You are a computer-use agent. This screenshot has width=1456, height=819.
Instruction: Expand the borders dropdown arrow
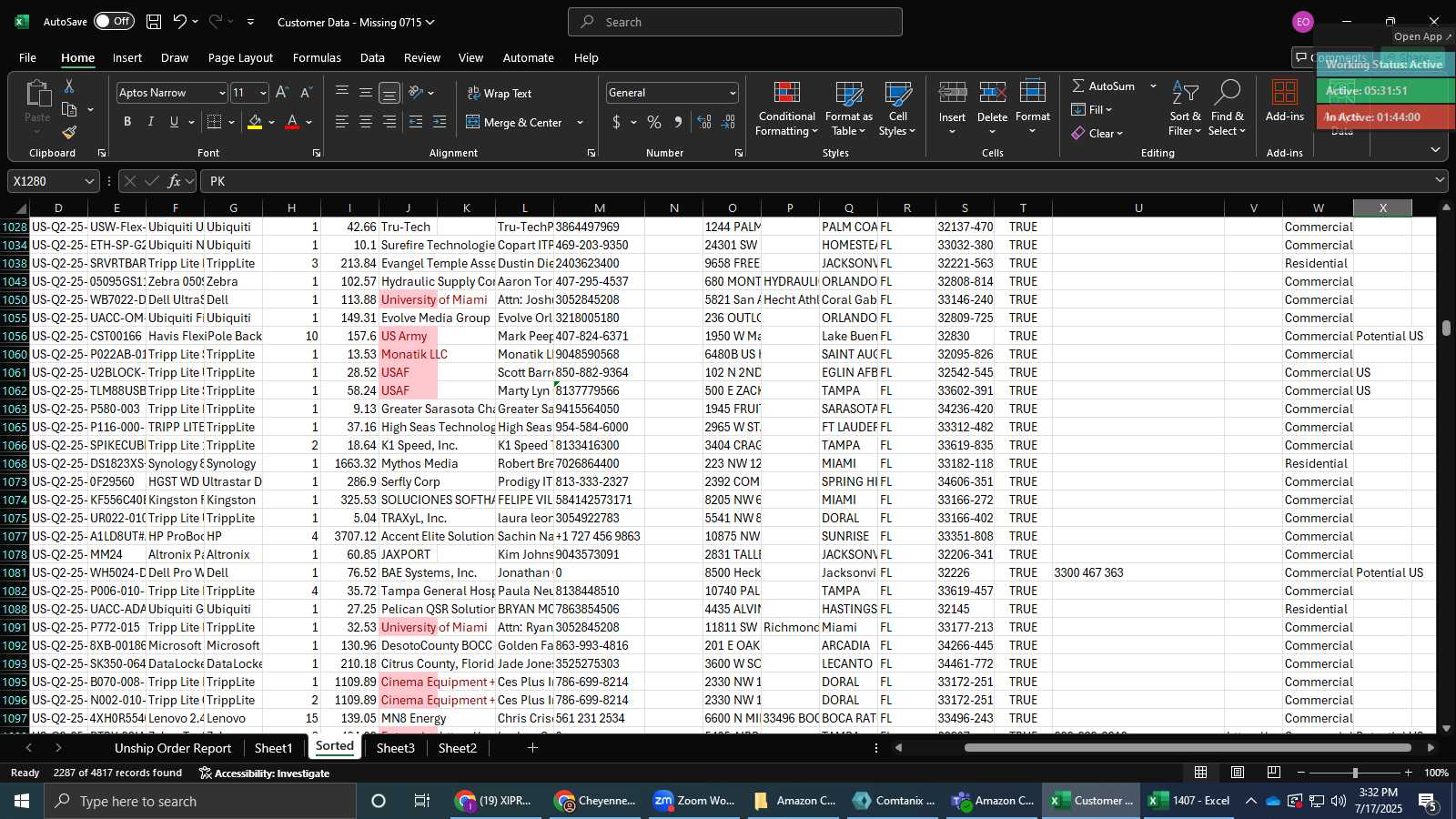tap(232, 122)
